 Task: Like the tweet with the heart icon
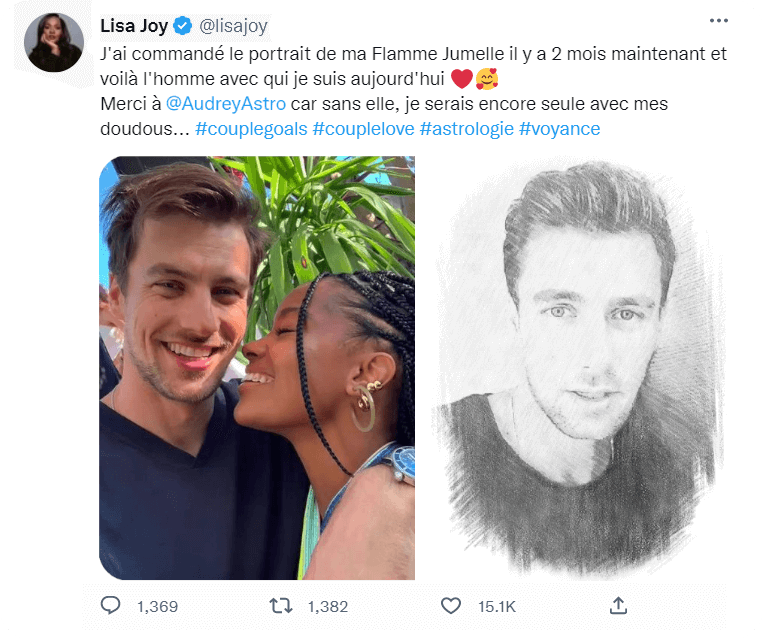click(x=451, y=606)
